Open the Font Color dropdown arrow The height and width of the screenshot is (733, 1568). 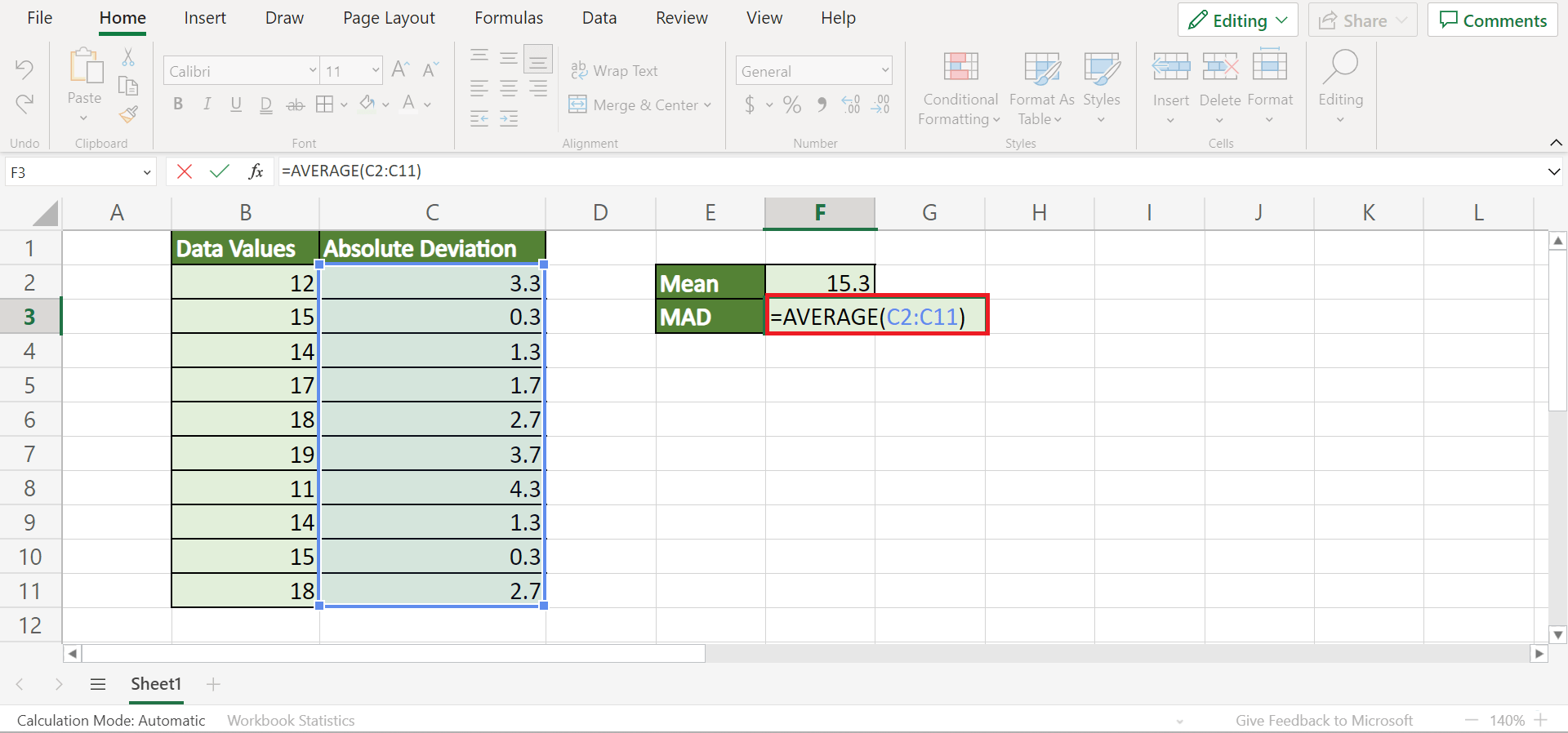click(x=427, y=104)
